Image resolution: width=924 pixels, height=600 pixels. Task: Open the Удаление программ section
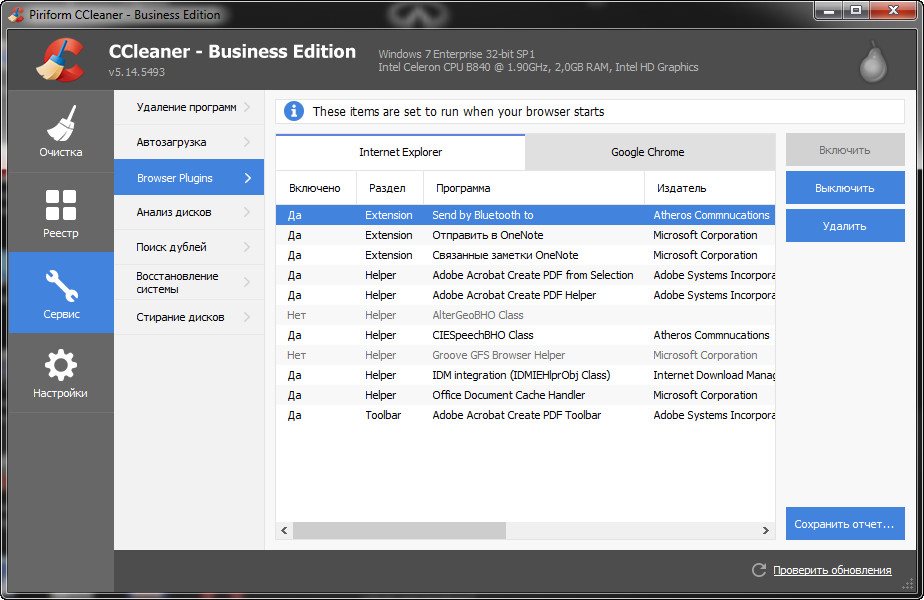(189, 107)
